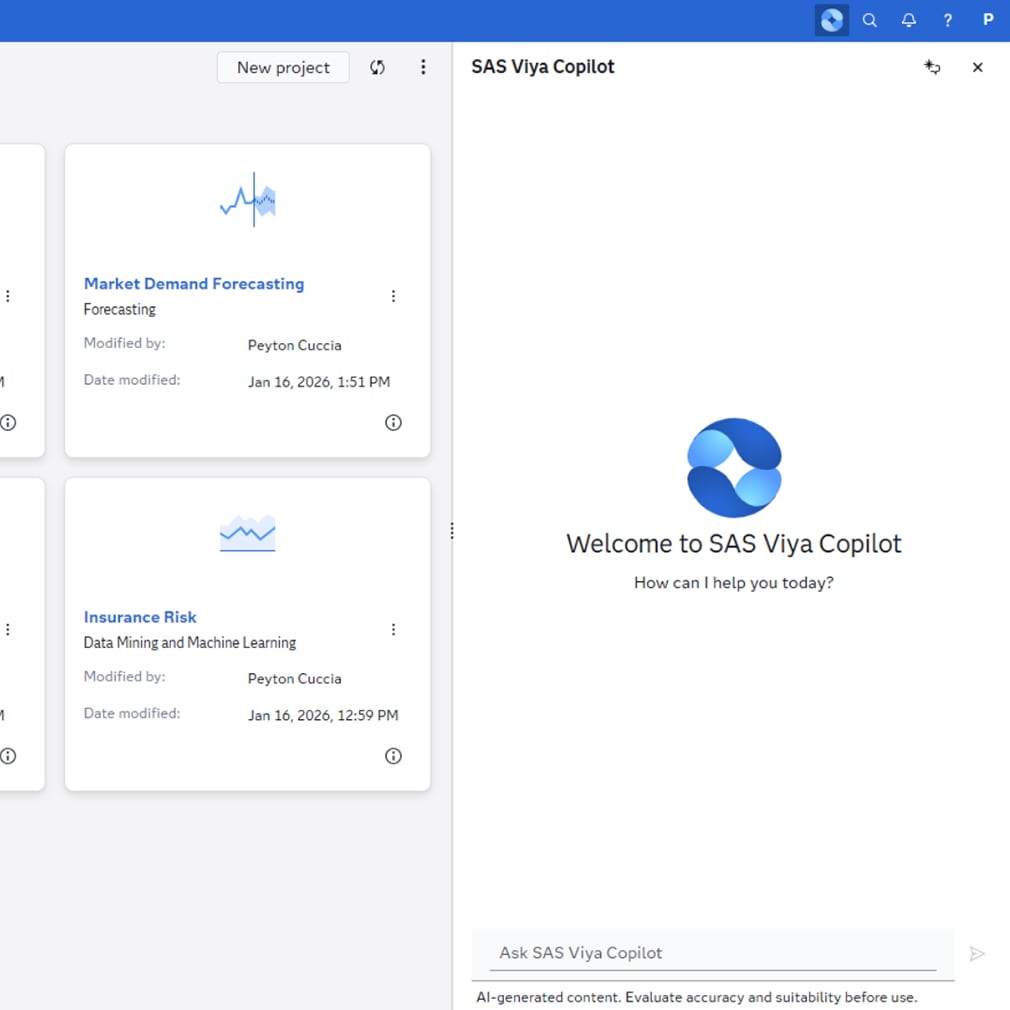The height and width of the screenshot is (1010, 1010).
Task: Click the send message arrow icon
Action: tap(977, 954)
